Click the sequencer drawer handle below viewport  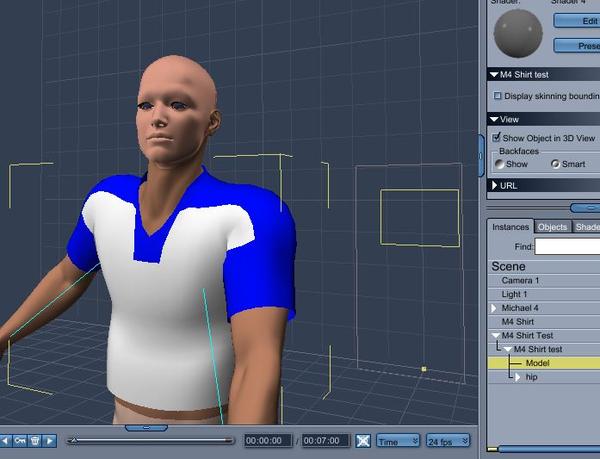click(146, 428)
